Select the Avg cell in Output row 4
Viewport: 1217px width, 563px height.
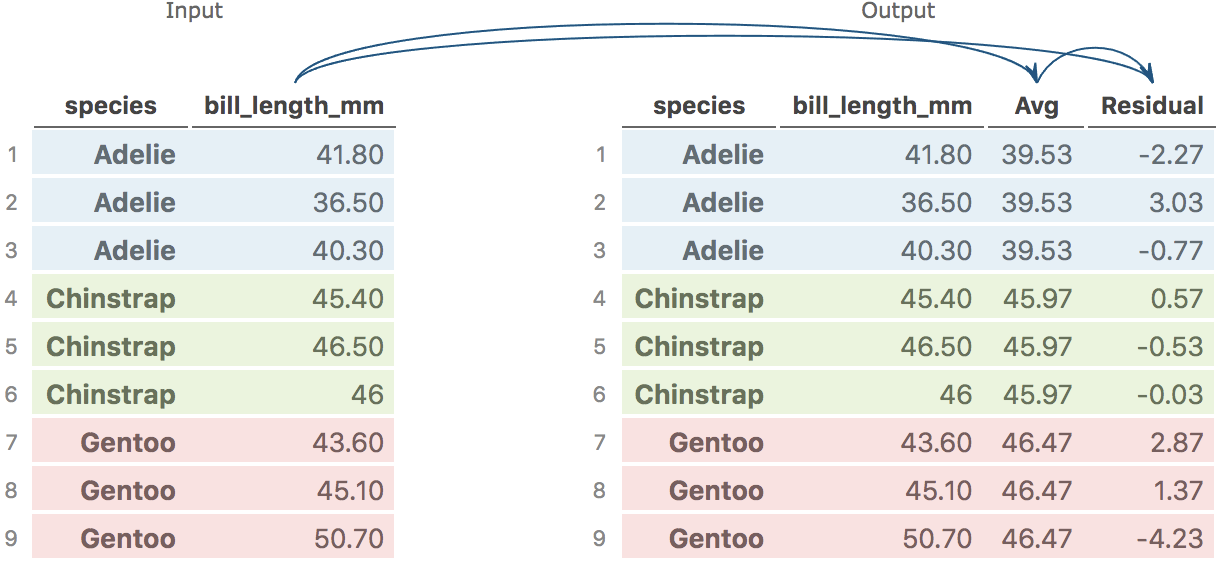pyautogui.click(x=1036, y=299)
